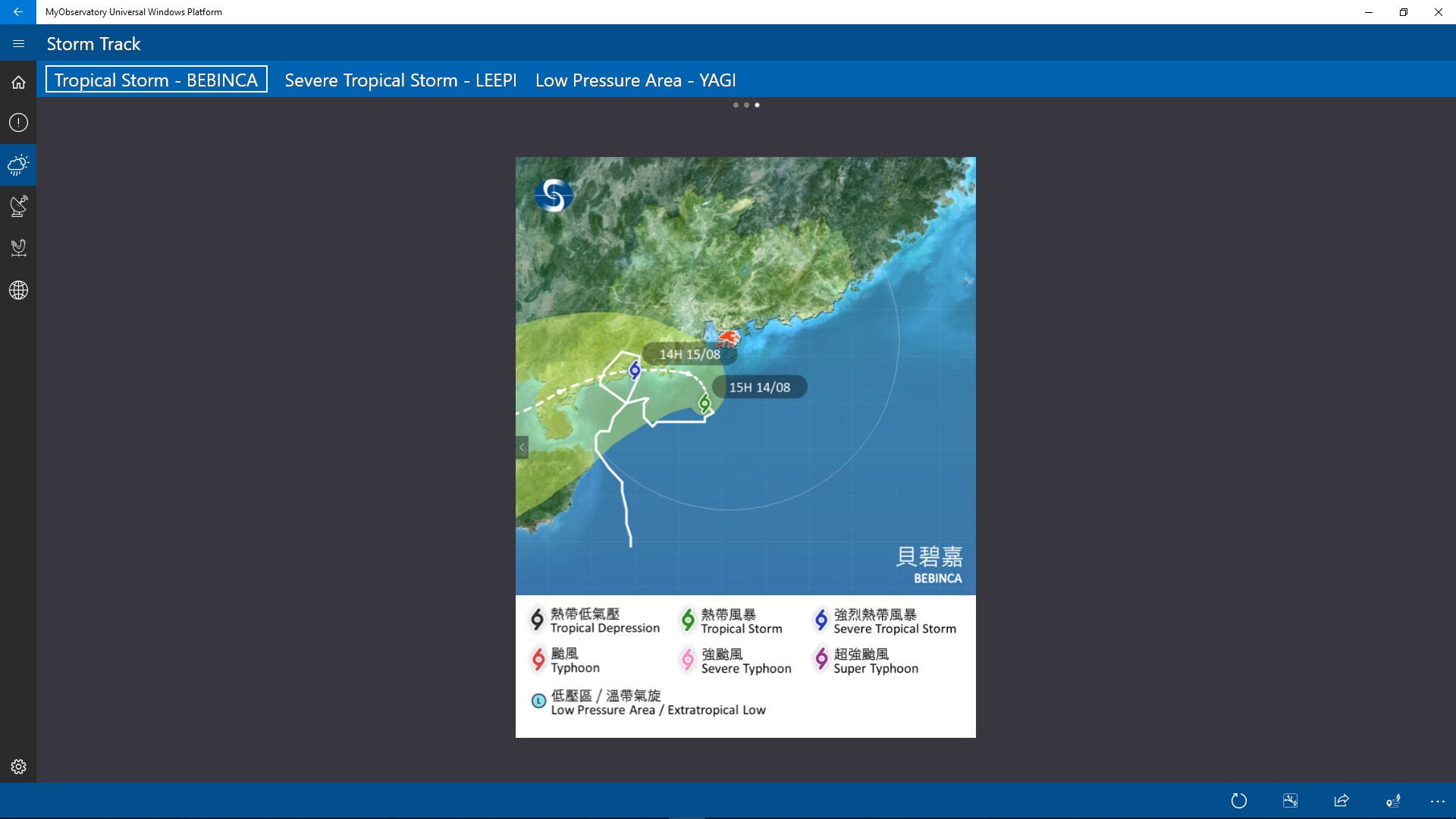1456x819 pixels.
Task: Click the globe icon in sidebar
Action: click(x=18, y=290)
